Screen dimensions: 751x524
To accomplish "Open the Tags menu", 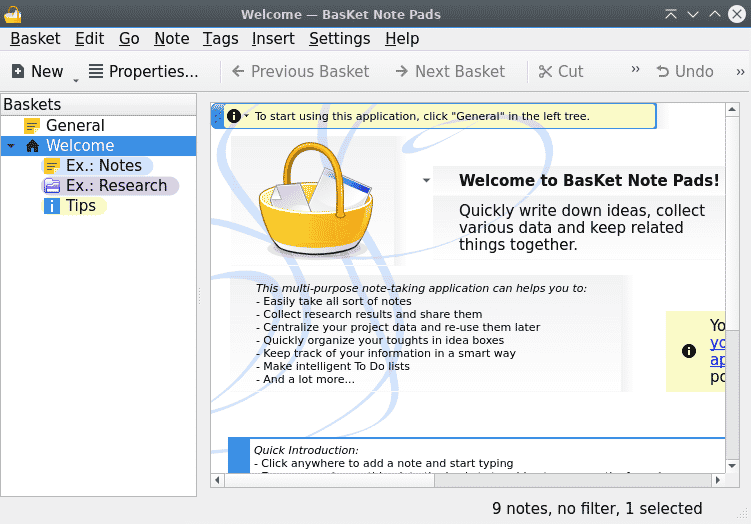I will point(220,38).
